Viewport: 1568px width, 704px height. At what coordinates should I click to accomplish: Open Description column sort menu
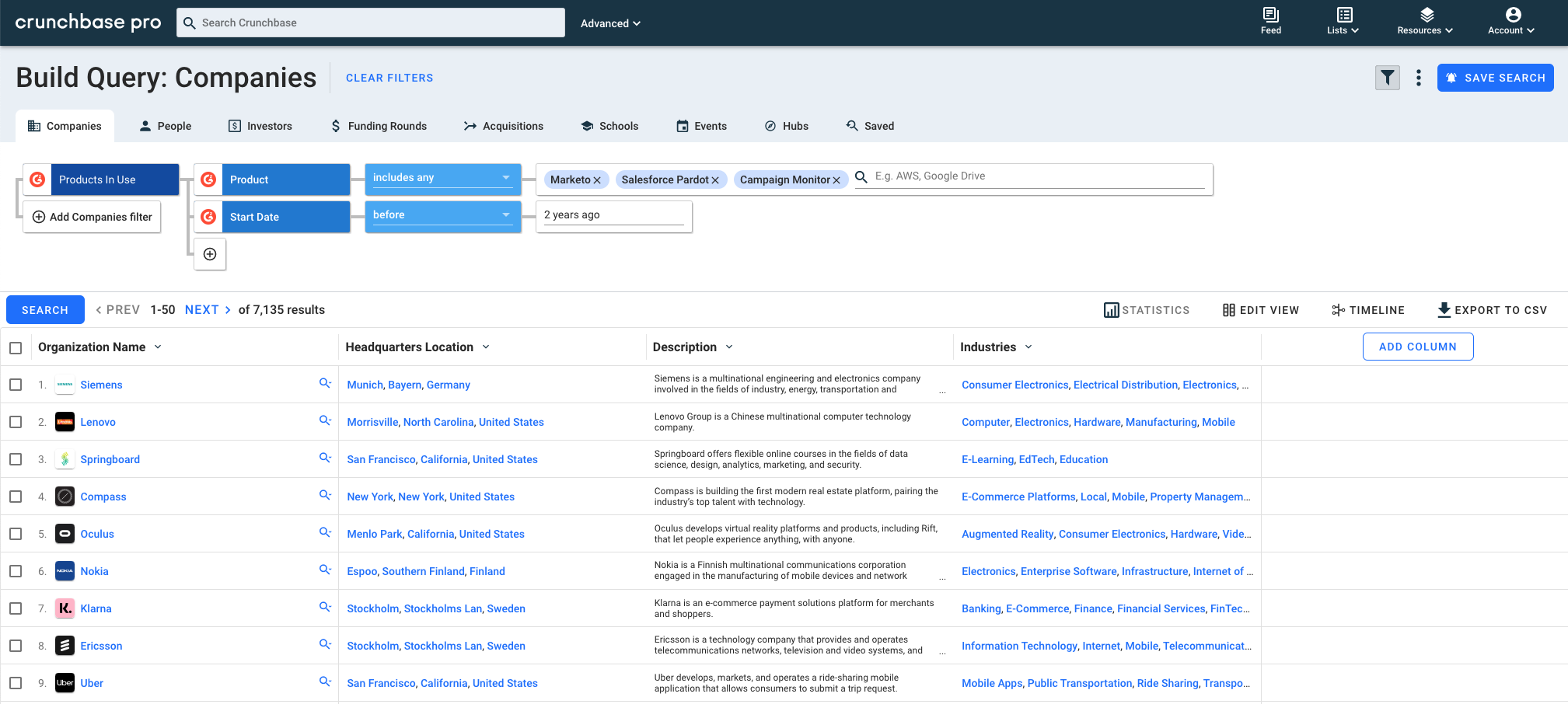[x=729, y=347]
